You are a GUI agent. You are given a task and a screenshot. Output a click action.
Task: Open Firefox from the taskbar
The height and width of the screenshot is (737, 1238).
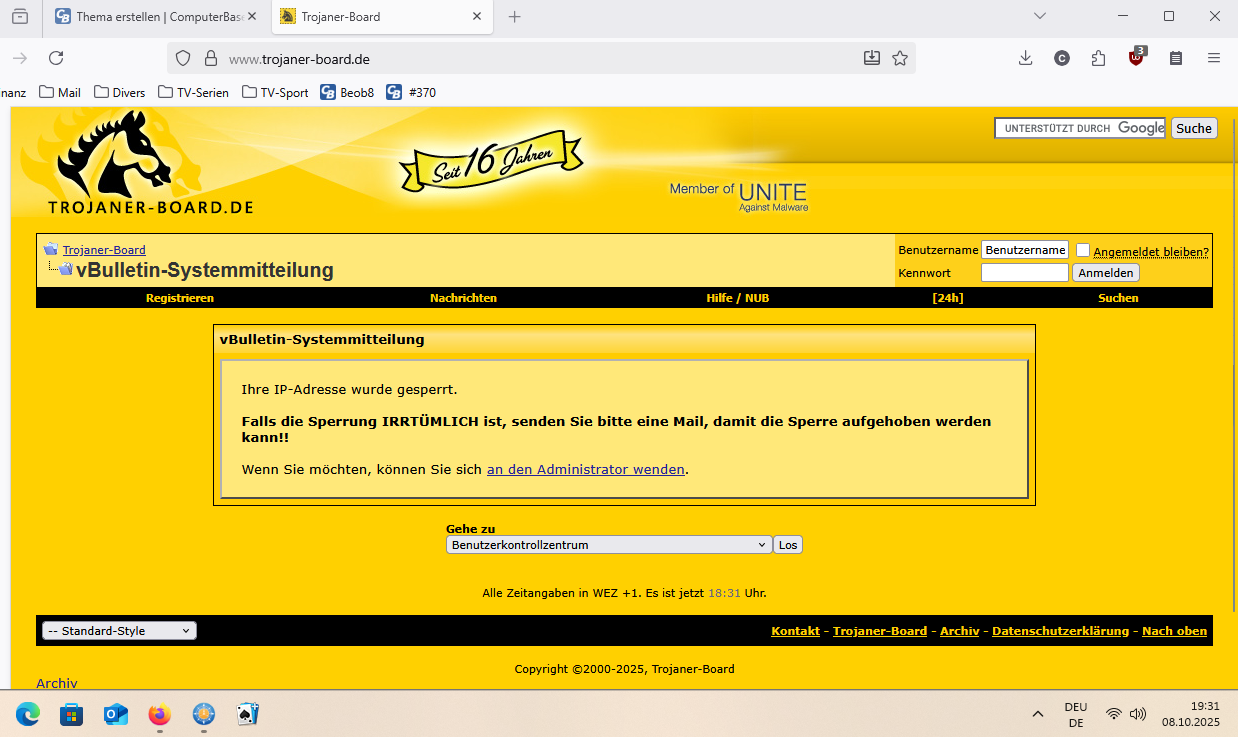click(x=160, y=714)
